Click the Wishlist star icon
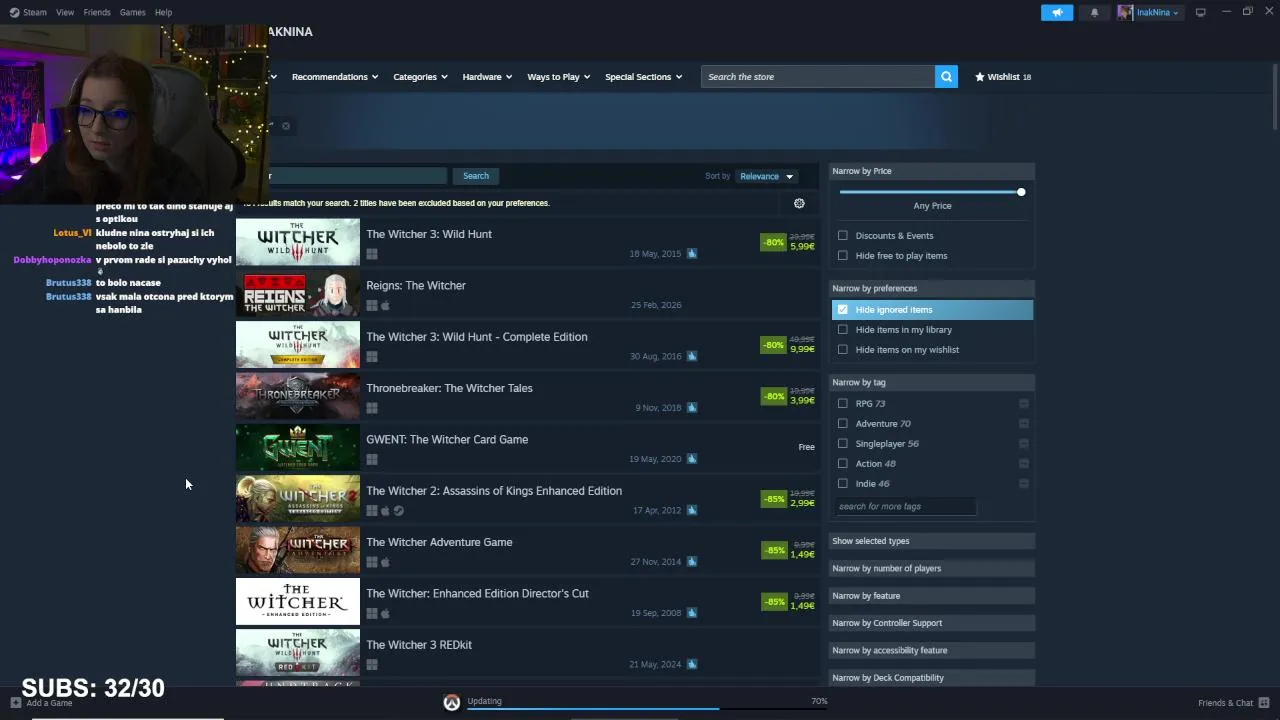 [980, 76]
